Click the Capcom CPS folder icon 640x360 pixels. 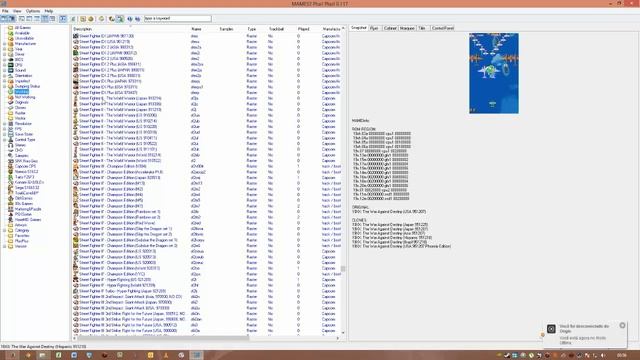11,167
